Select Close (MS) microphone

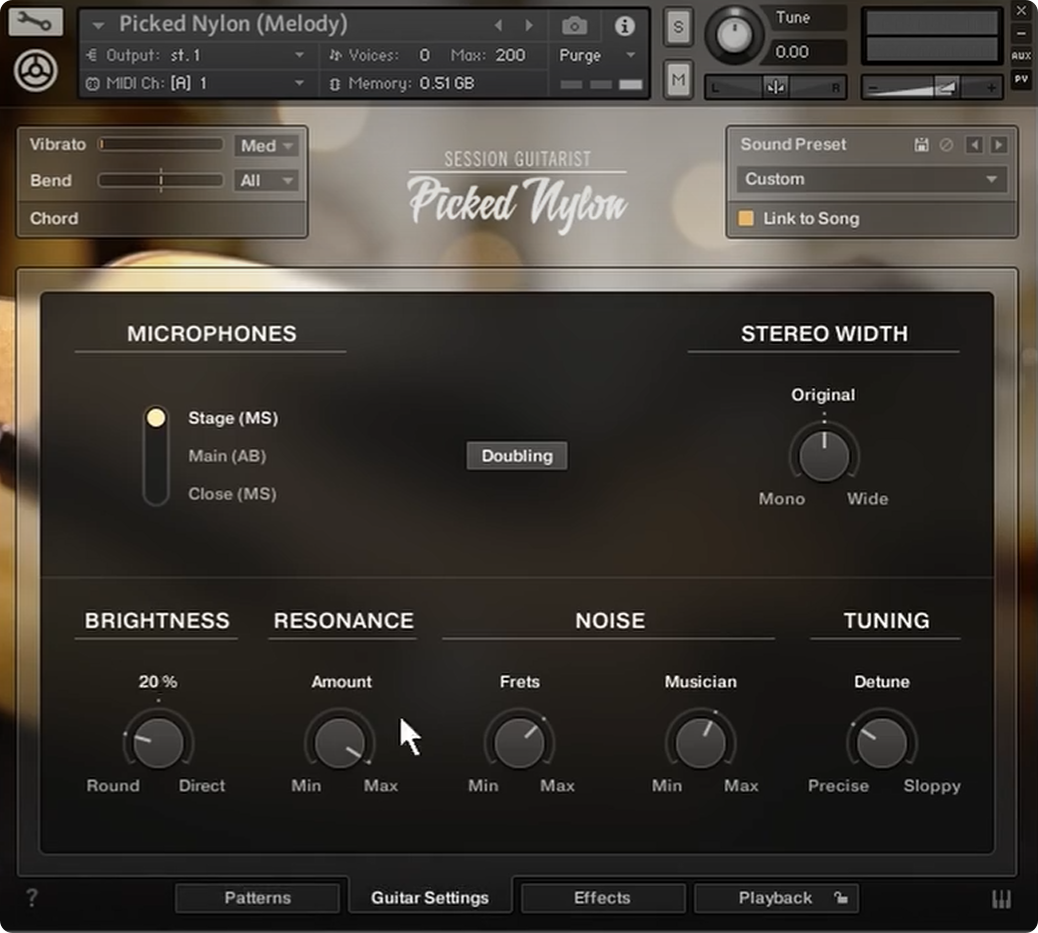[232, 493]
